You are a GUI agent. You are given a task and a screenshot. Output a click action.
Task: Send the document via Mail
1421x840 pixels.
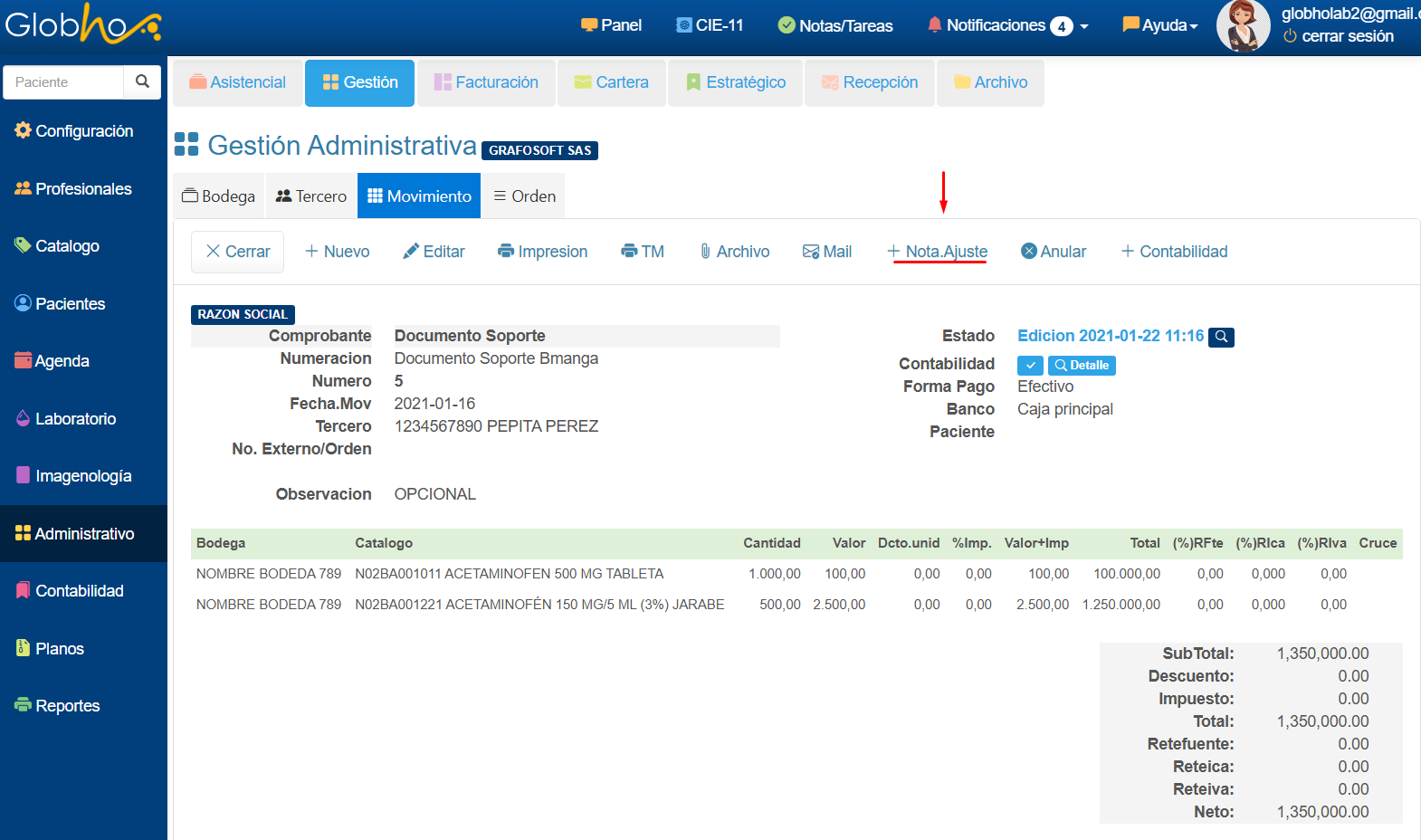coord(827,252)
